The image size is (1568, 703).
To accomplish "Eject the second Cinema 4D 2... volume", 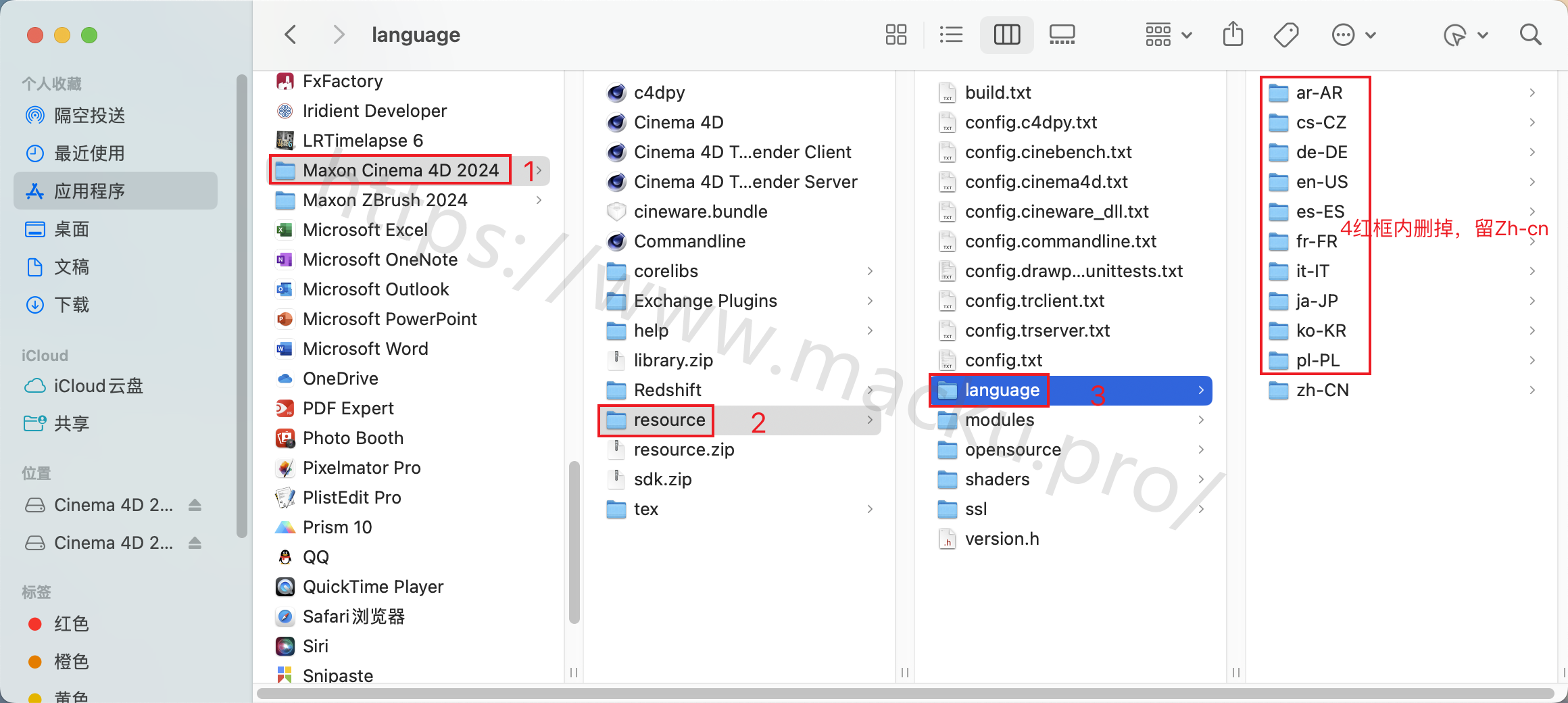I will pyautogui.click(x=195, y=543).
